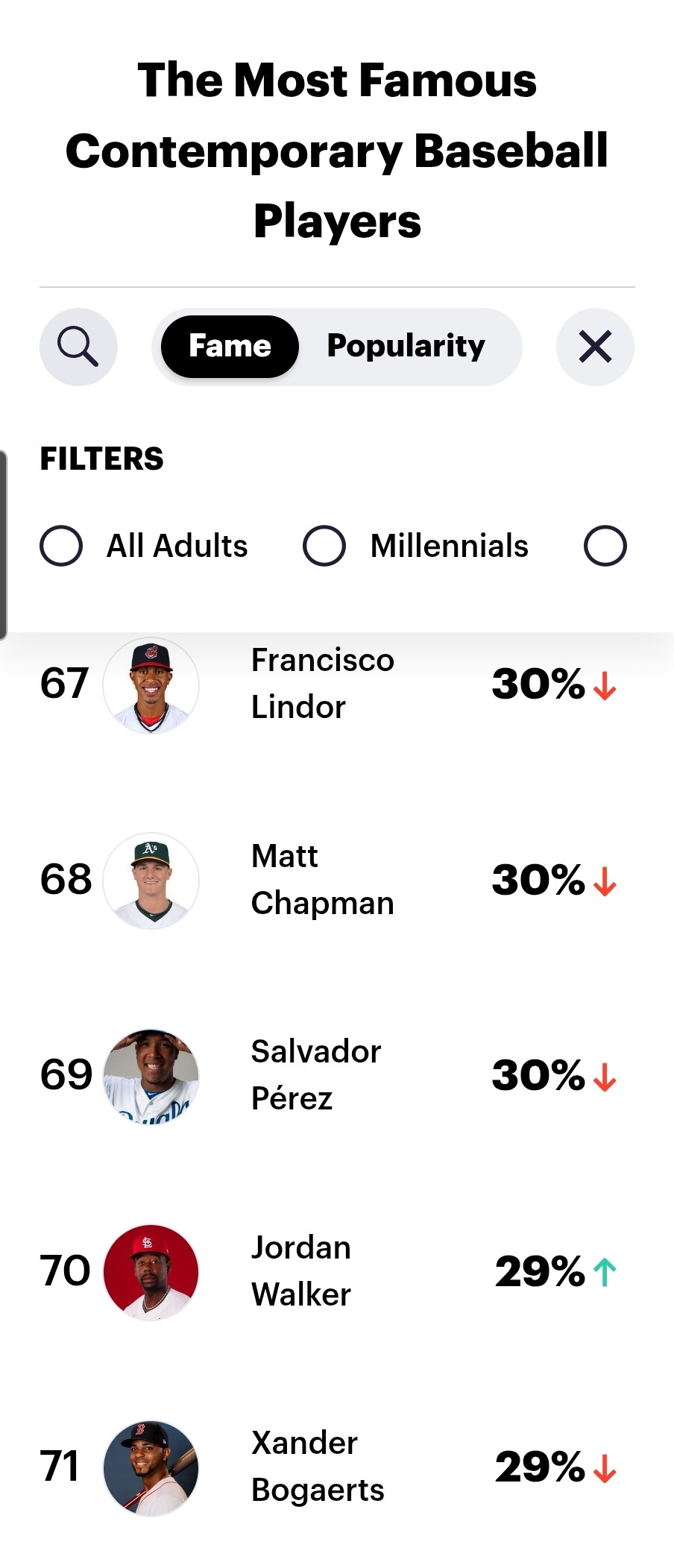Click the Salvador Pérez name link
674x1568 pixels.
pyautogui.click(x=316, y=1075)
